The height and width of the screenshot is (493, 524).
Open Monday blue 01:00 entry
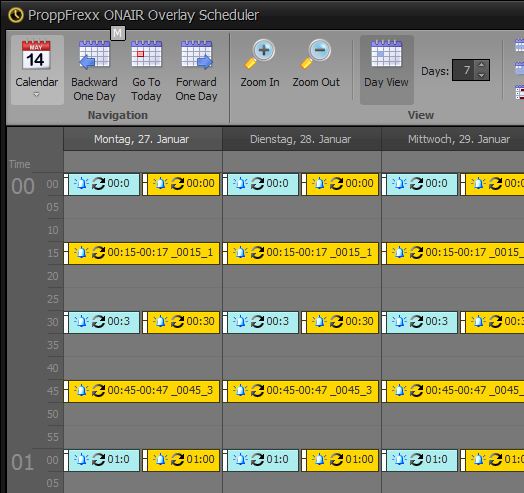(102, 460)
